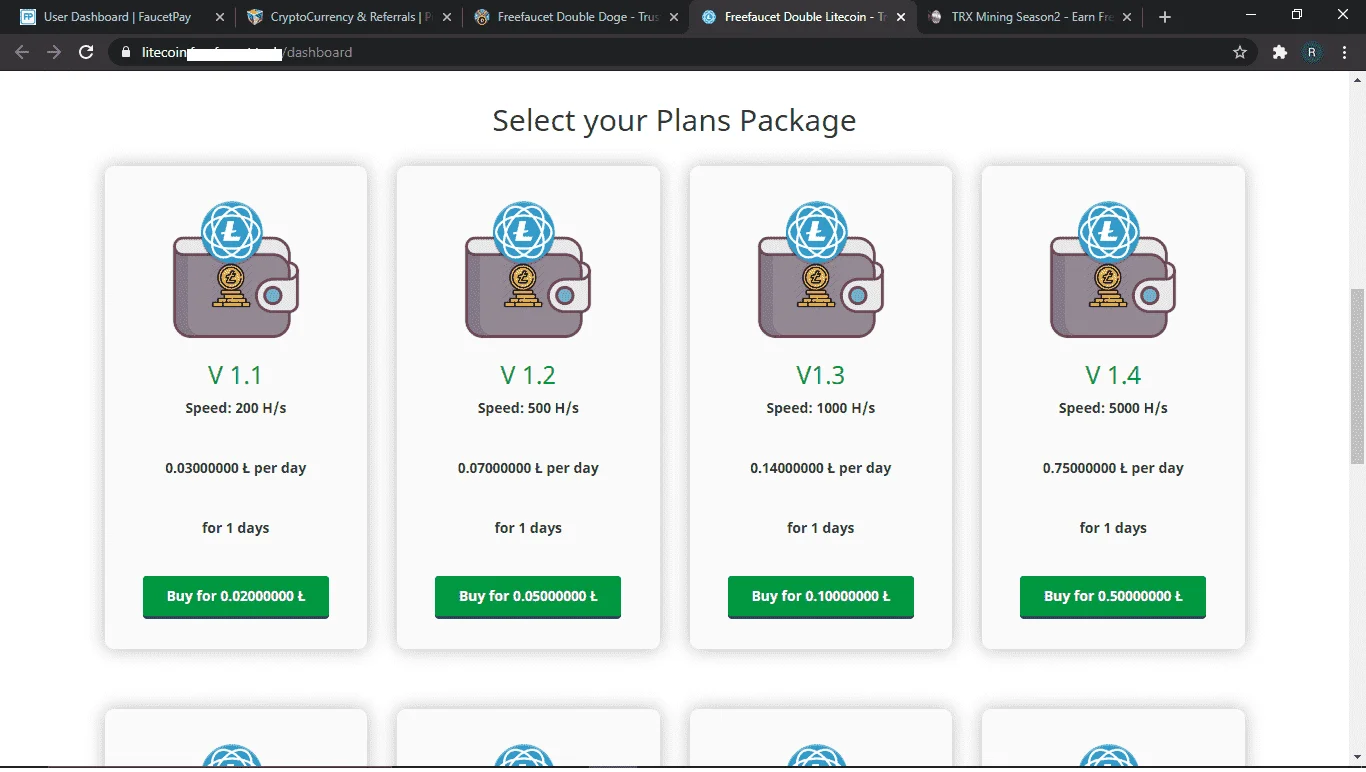Click the V 1.2 plan title
Viewport: 1366px width, 772px height.
[x=528, y=375]
